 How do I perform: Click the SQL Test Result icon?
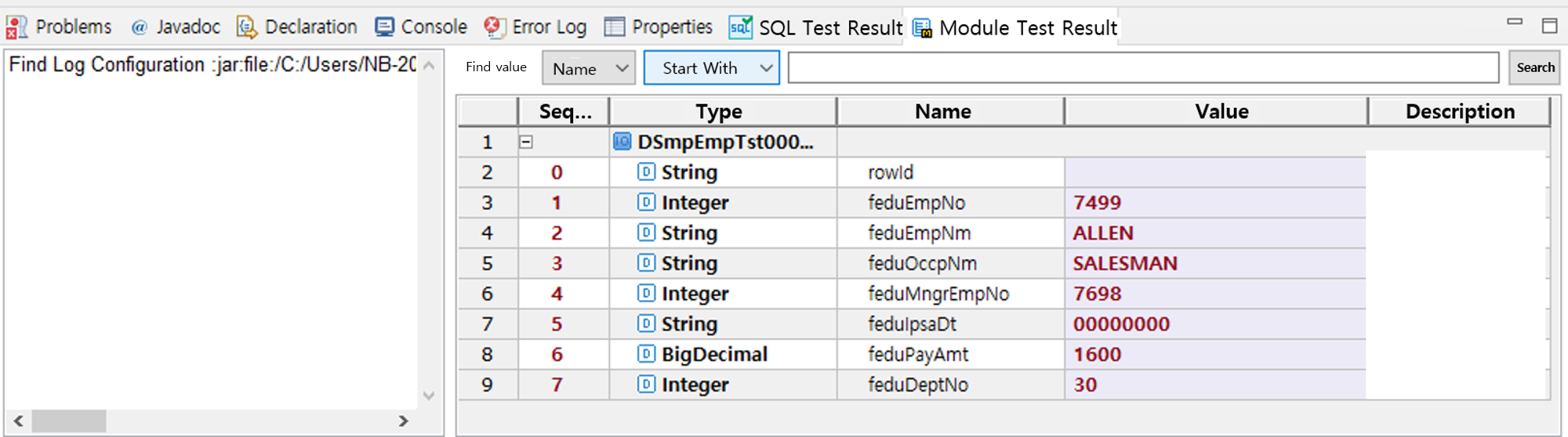740,27
